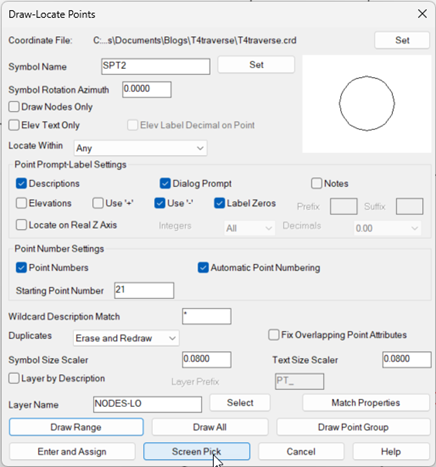Viewport: 436px width, 467px height.
Task: Edit the Symbol Size Scaler field
Action: pos(207,360)
